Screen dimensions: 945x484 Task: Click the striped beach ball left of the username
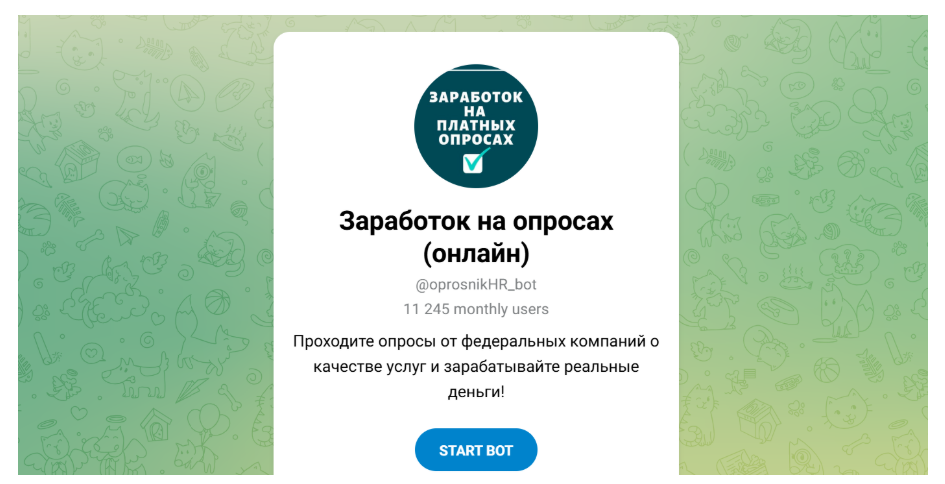[218, 302]
